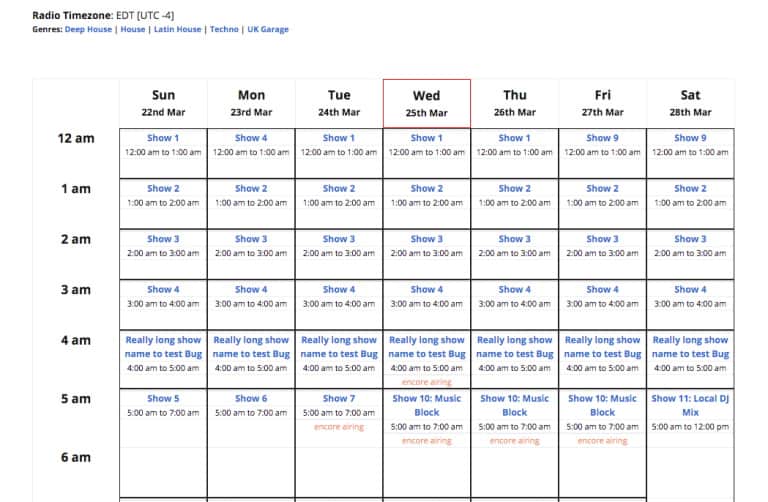768x502 pixels.
Task: Open Show 2 on Tuesday at 1 am
Action: [339, 188]
